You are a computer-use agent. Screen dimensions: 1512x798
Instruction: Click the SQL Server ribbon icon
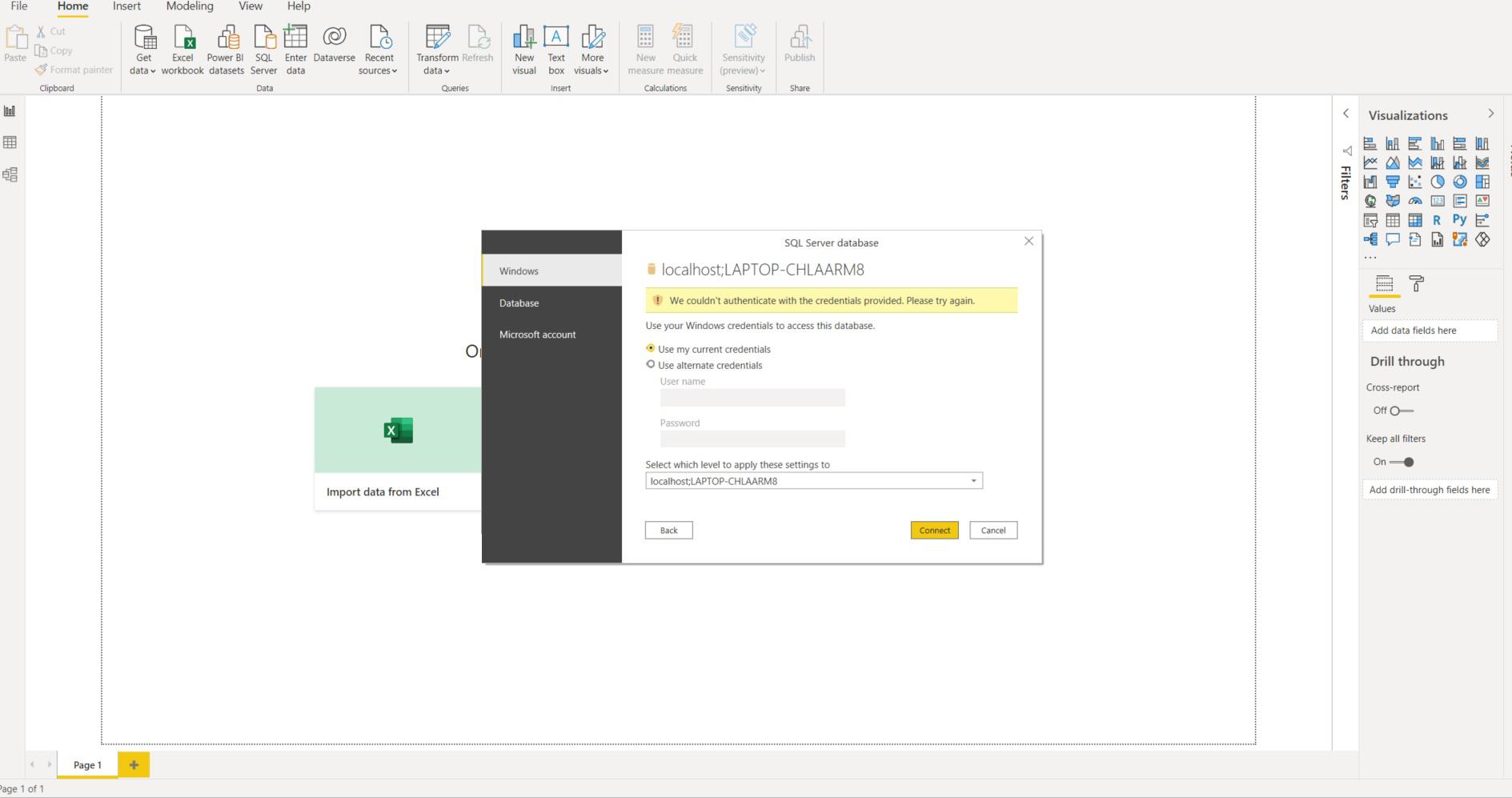point(264,50)
